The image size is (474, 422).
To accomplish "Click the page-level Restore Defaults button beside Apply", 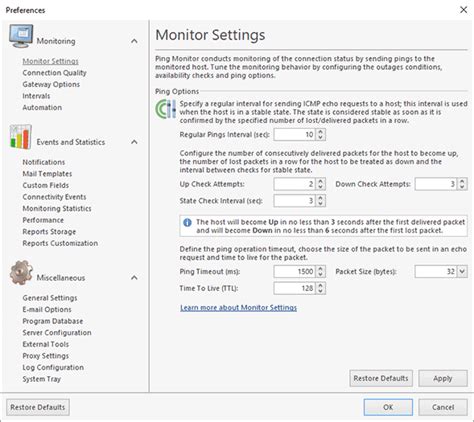I will (x=381, y=378).
